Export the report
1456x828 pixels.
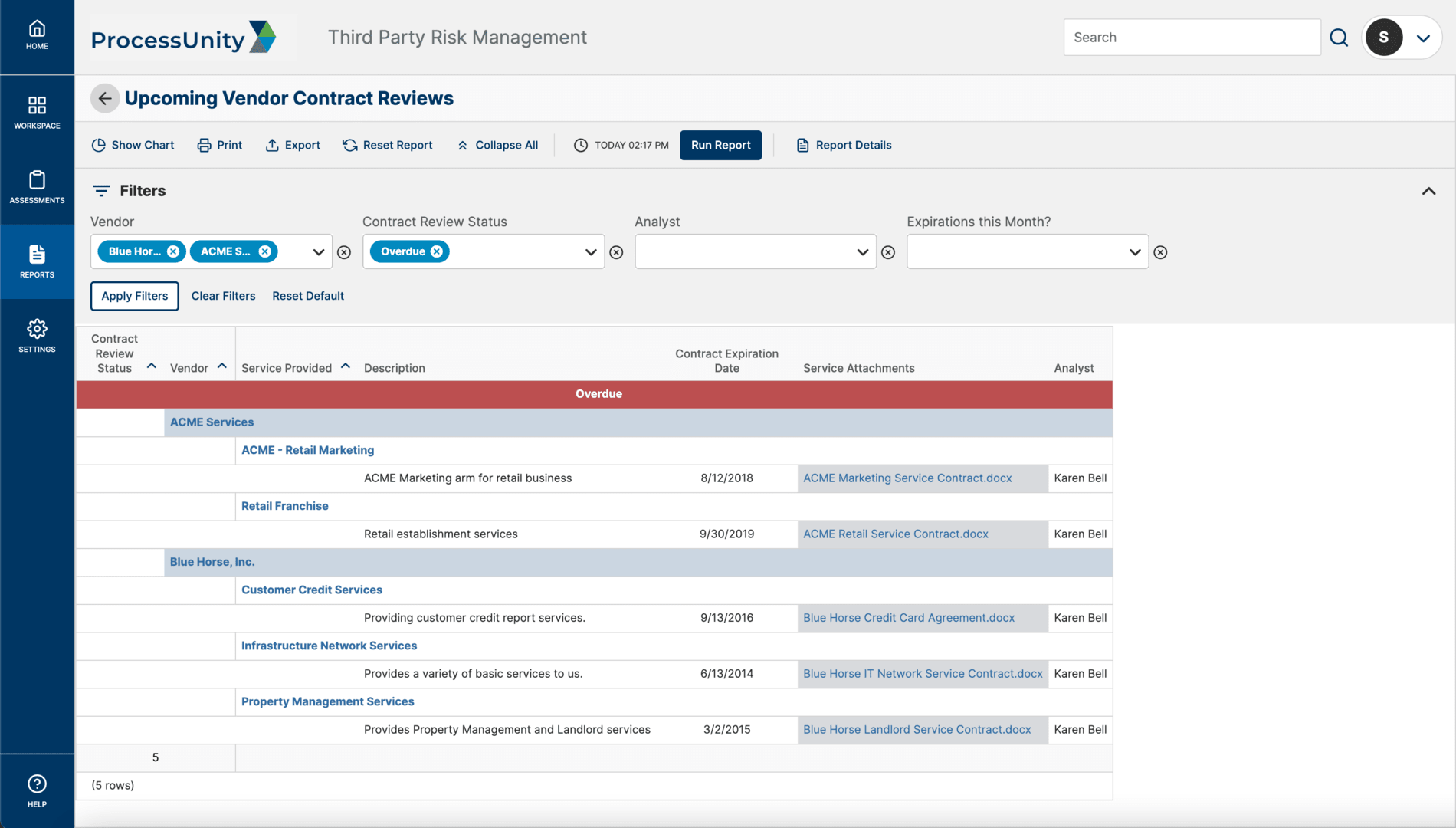(x=293, y=145)
